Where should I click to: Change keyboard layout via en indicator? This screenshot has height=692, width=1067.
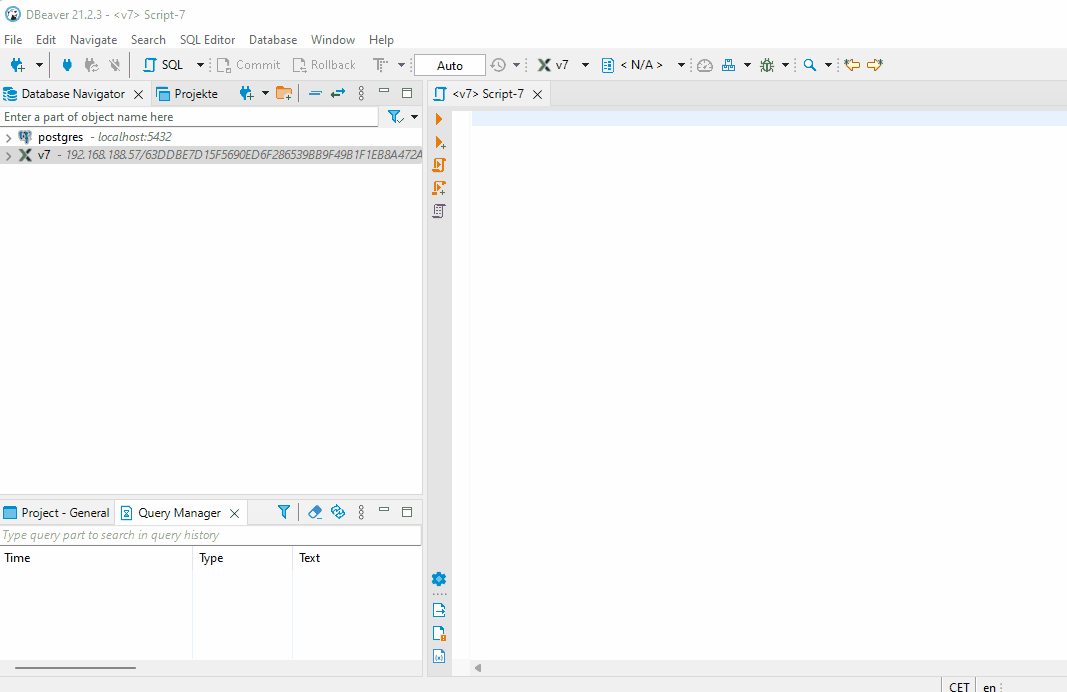tap(989, 686)
